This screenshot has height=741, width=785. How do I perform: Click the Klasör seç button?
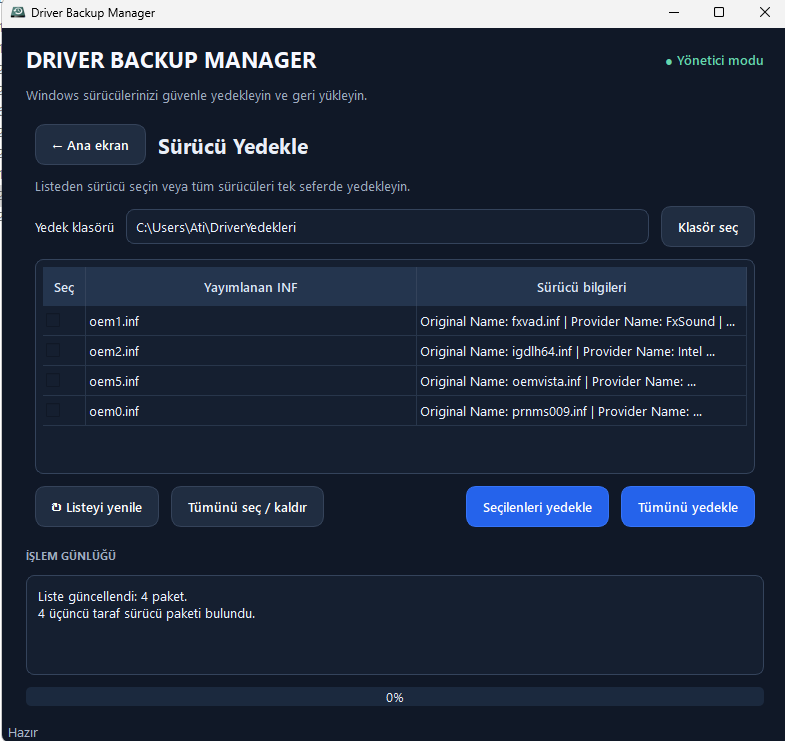(x=707, y=227)
